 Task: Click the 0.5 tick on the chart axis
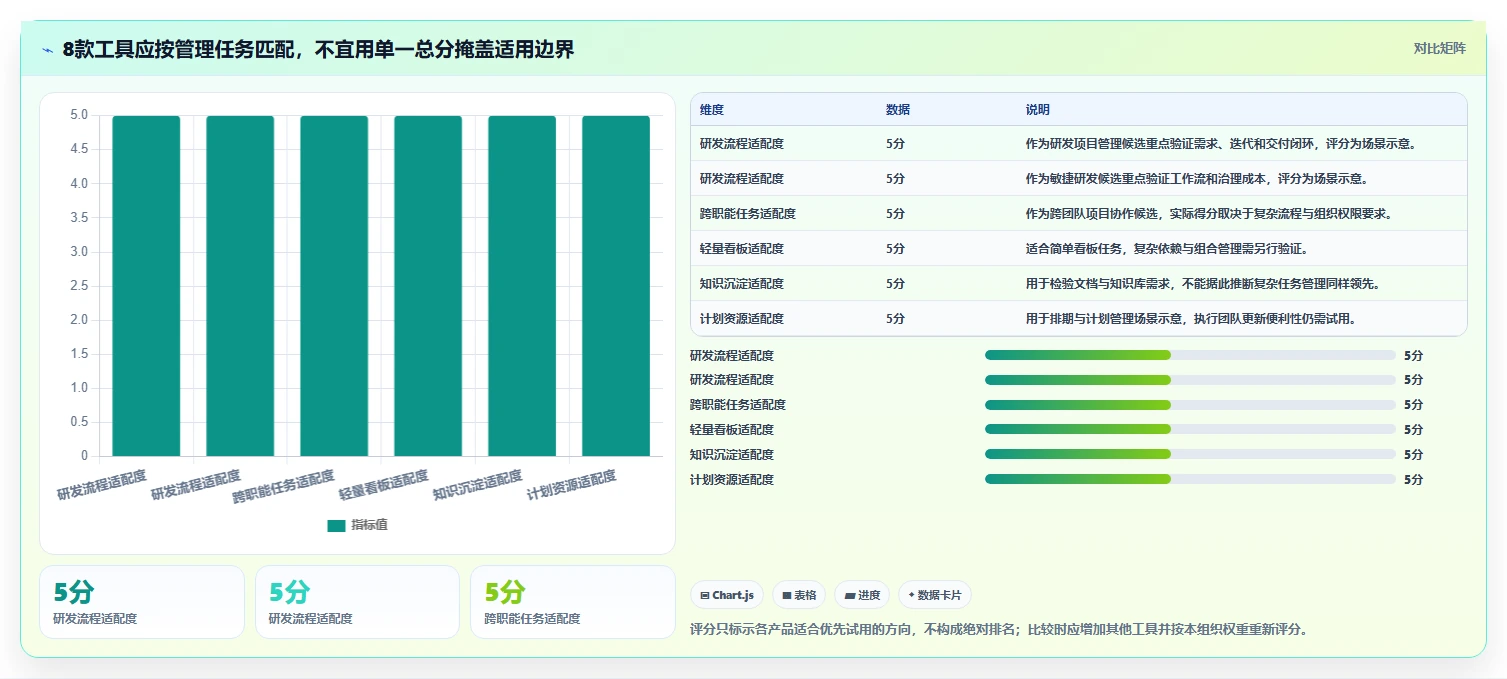click(x=78, y=422)
